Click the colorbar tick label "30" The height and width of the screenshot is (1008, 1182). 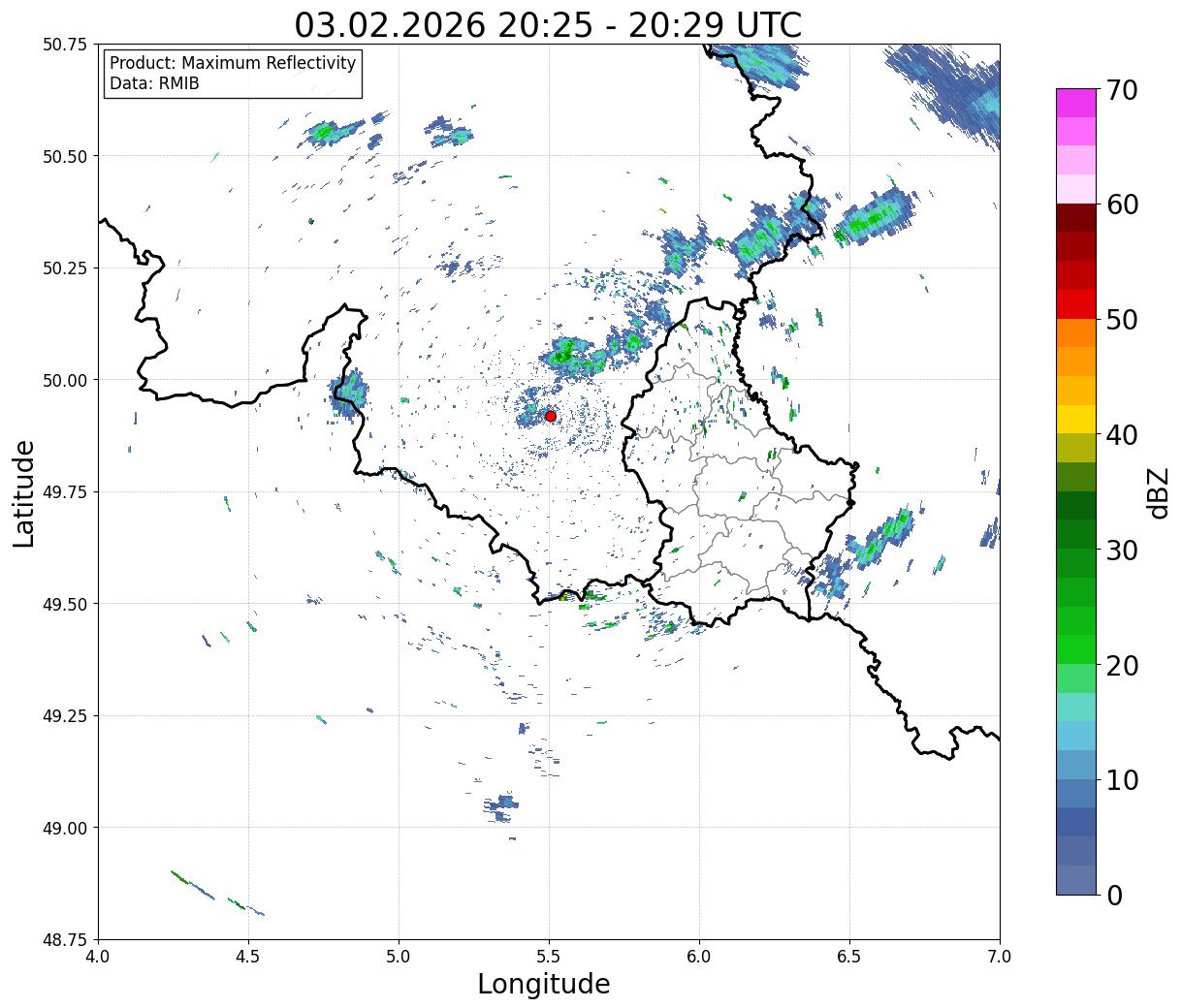click(1122, 550)
